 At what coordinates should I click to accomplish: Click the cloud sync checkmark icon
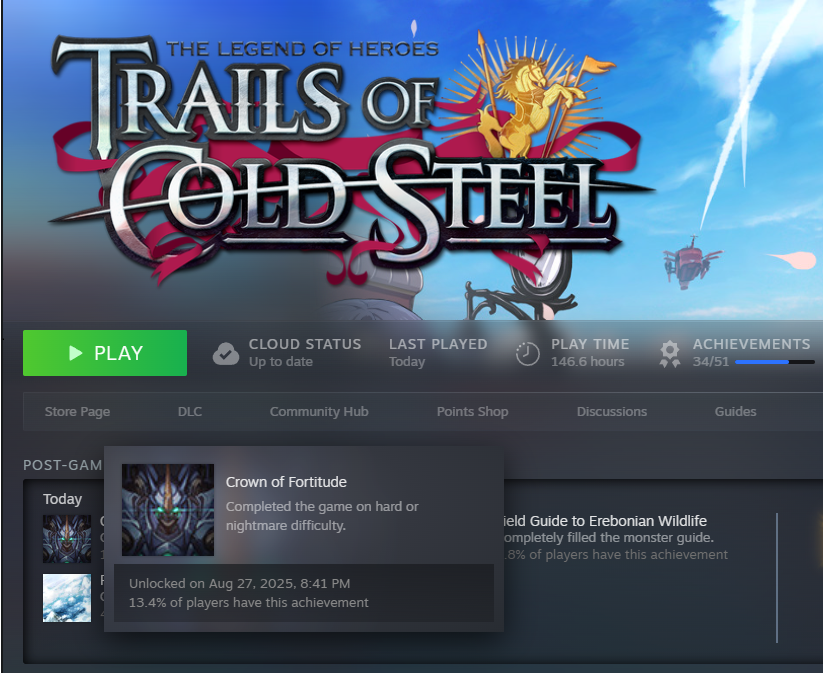click(x=226, y=353)
